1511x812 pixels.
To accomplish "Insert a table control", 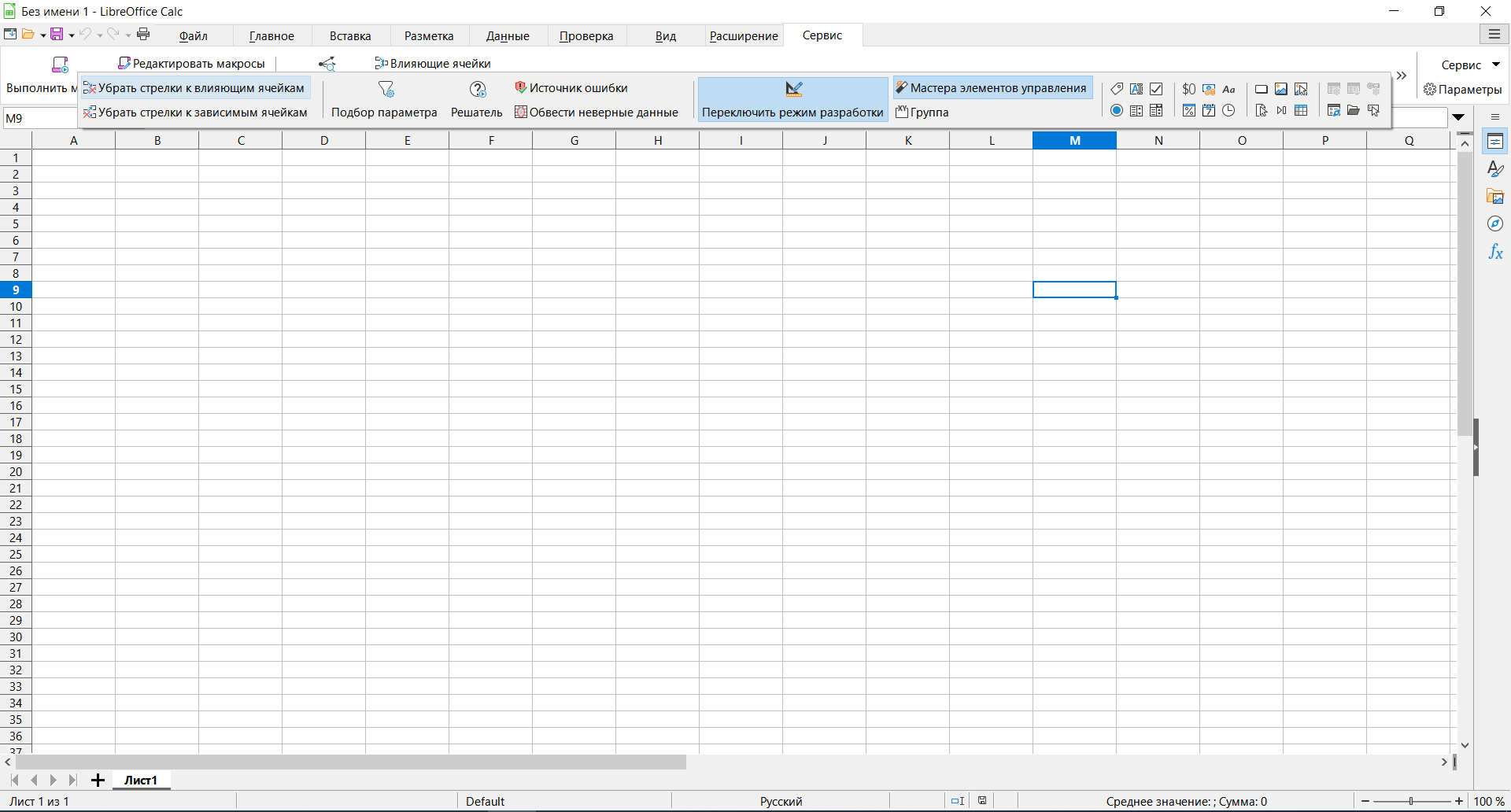I will 1301,110.
